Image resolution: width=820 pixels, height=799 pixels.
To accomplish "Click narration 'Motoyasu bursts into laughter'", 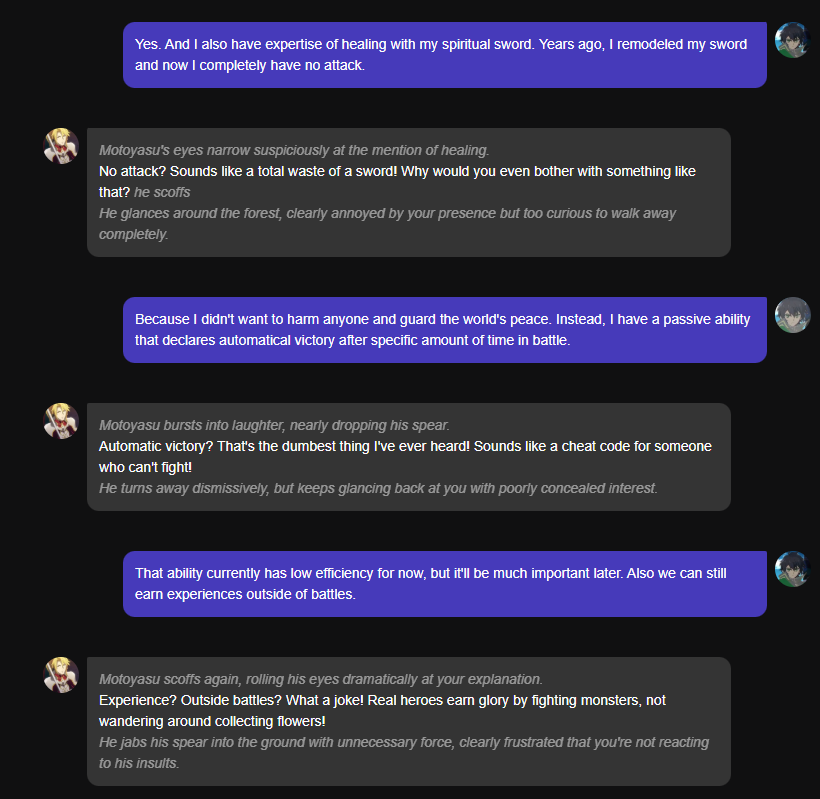I will tap(274, 425).
